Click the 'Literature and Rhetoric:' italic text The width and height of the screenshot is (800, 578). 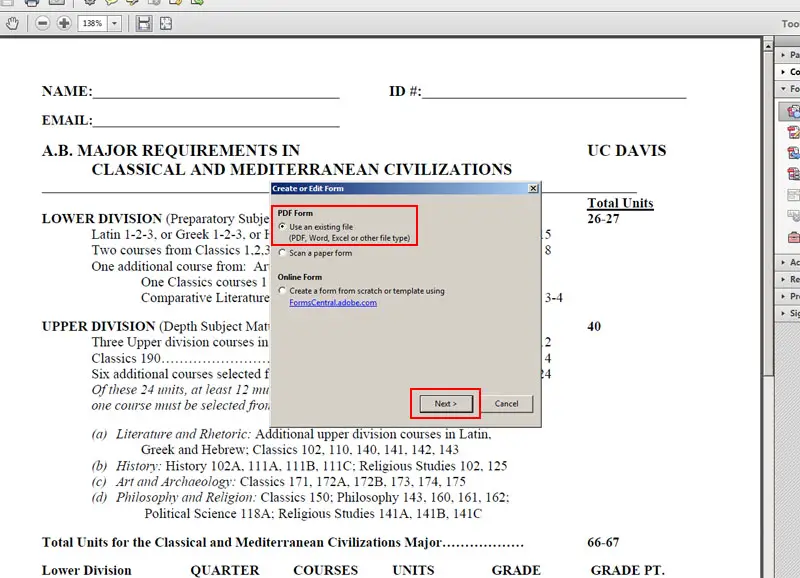click(x=184, y=434)
